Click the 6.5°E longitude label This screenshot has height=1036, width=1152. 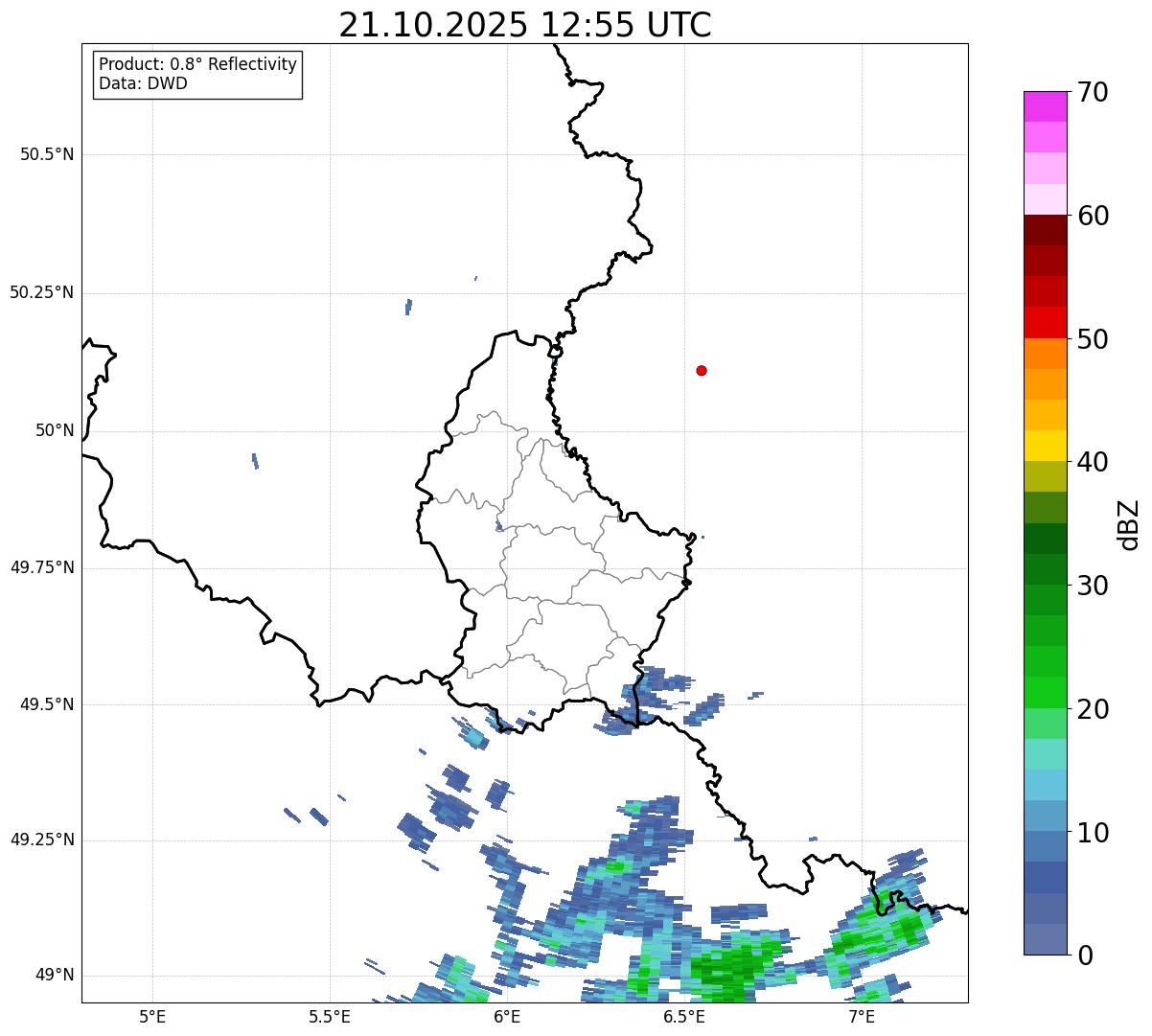pyautogui.click(x=684, y=1017)
